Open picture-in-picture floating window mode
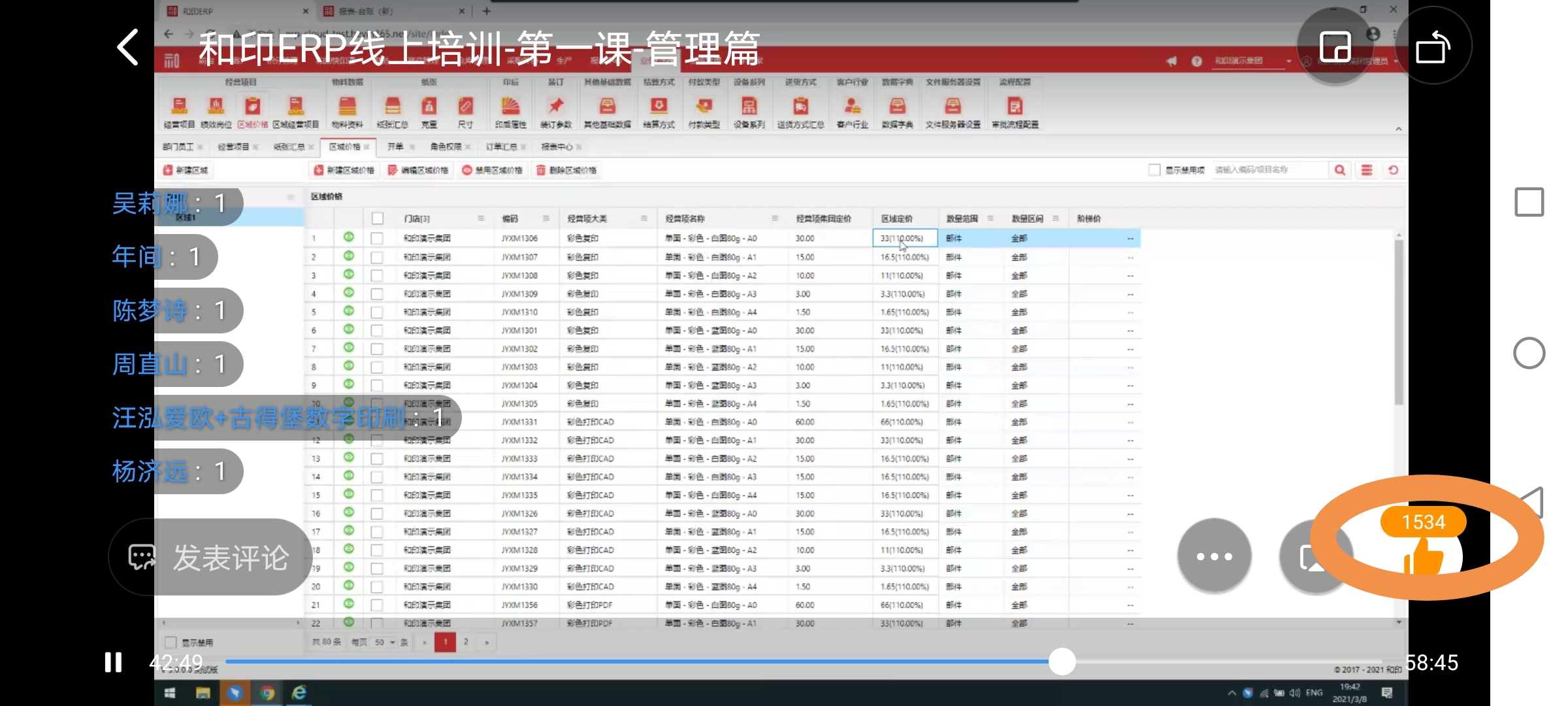Screen dimensions: 1568x706 pyautogui.click(x=1335, y=47)
